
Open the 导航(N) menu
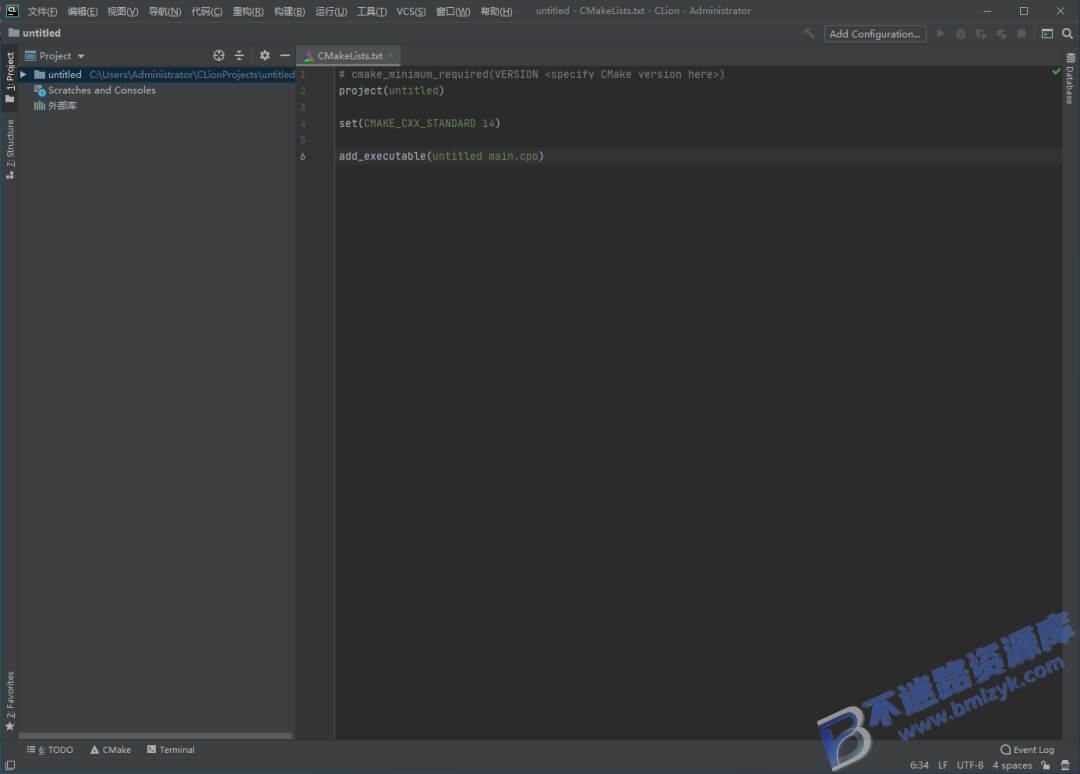point(165,11)
